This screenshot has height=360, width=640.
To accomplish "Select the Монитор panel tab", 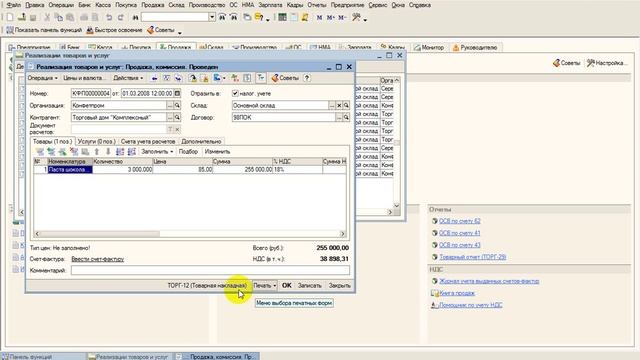I will [x=429, y=47].
